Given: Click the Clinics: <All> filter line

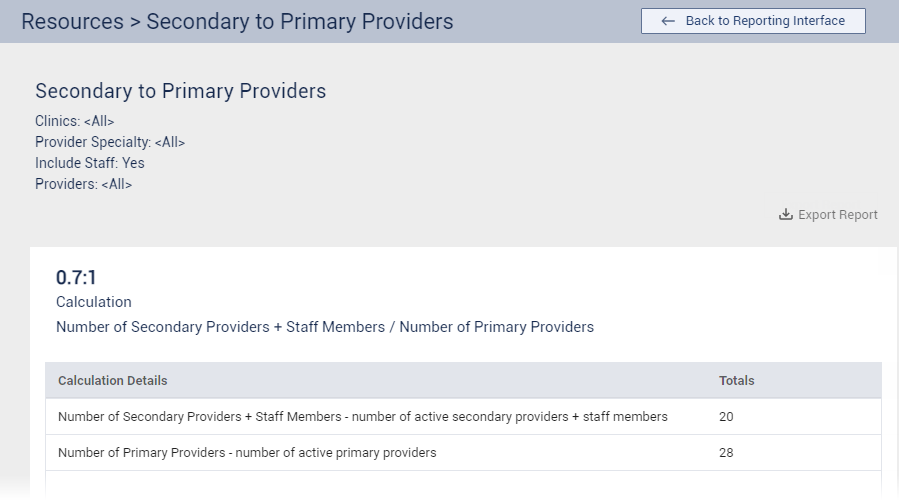Looking at the screenshot, I should [x=75, y=121].
